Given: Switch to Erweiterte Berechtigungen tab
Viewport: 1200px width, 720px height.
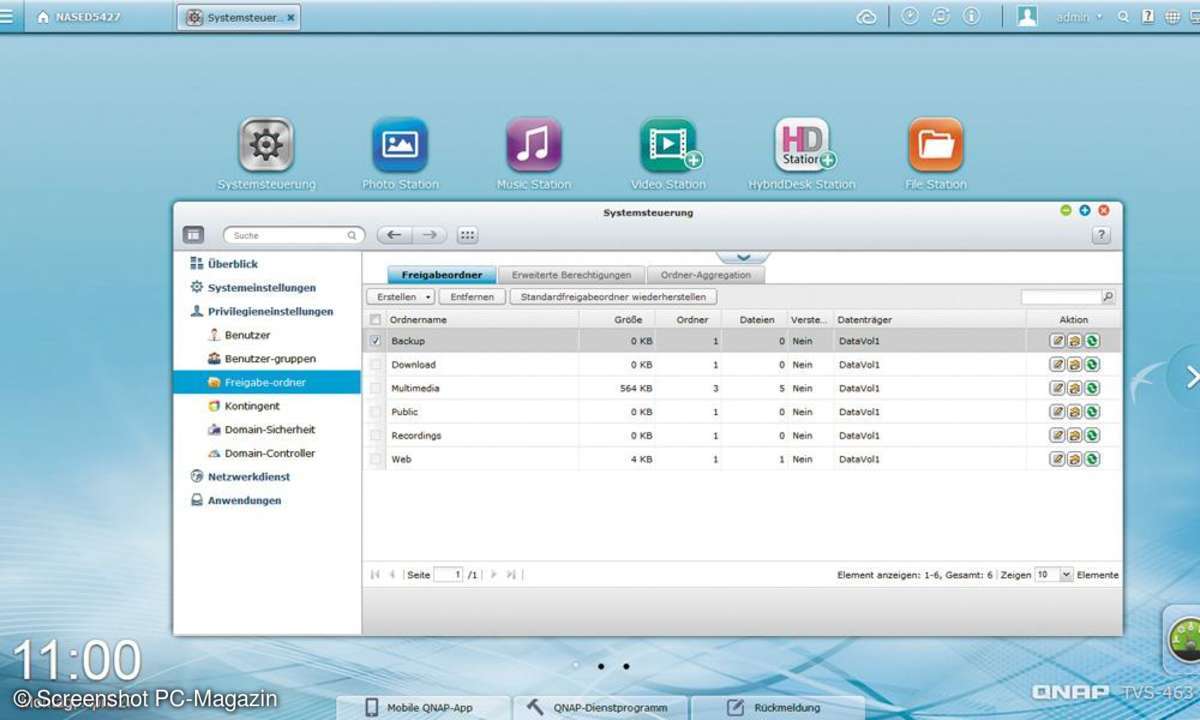Looking at the screenshot, I should [571, 275].
